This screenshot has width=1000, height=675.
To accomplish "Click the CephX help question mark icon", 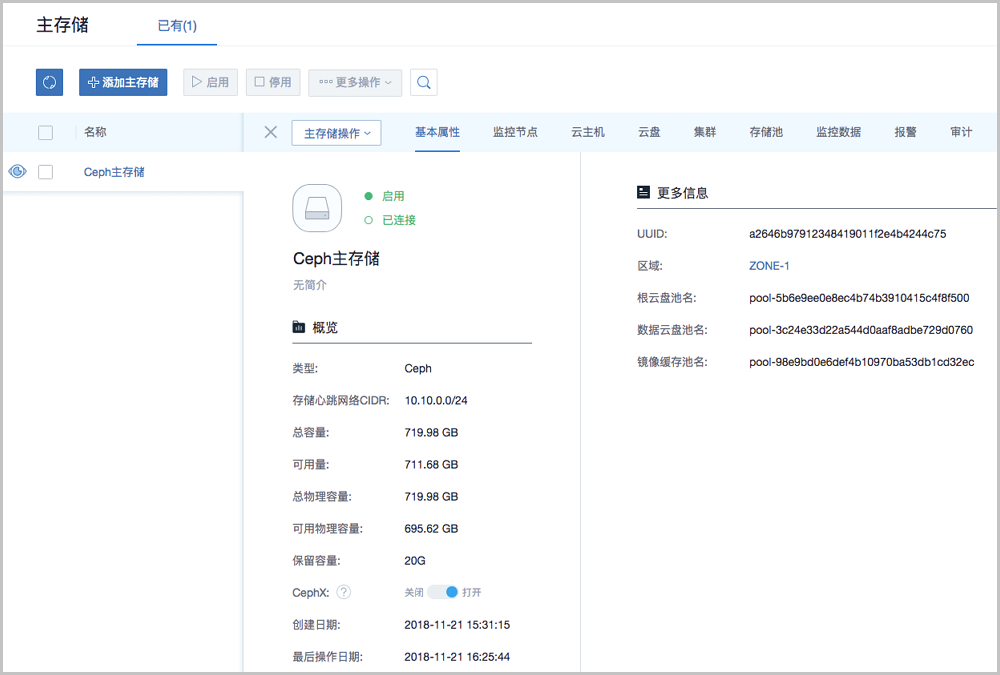I will (344, 592).
